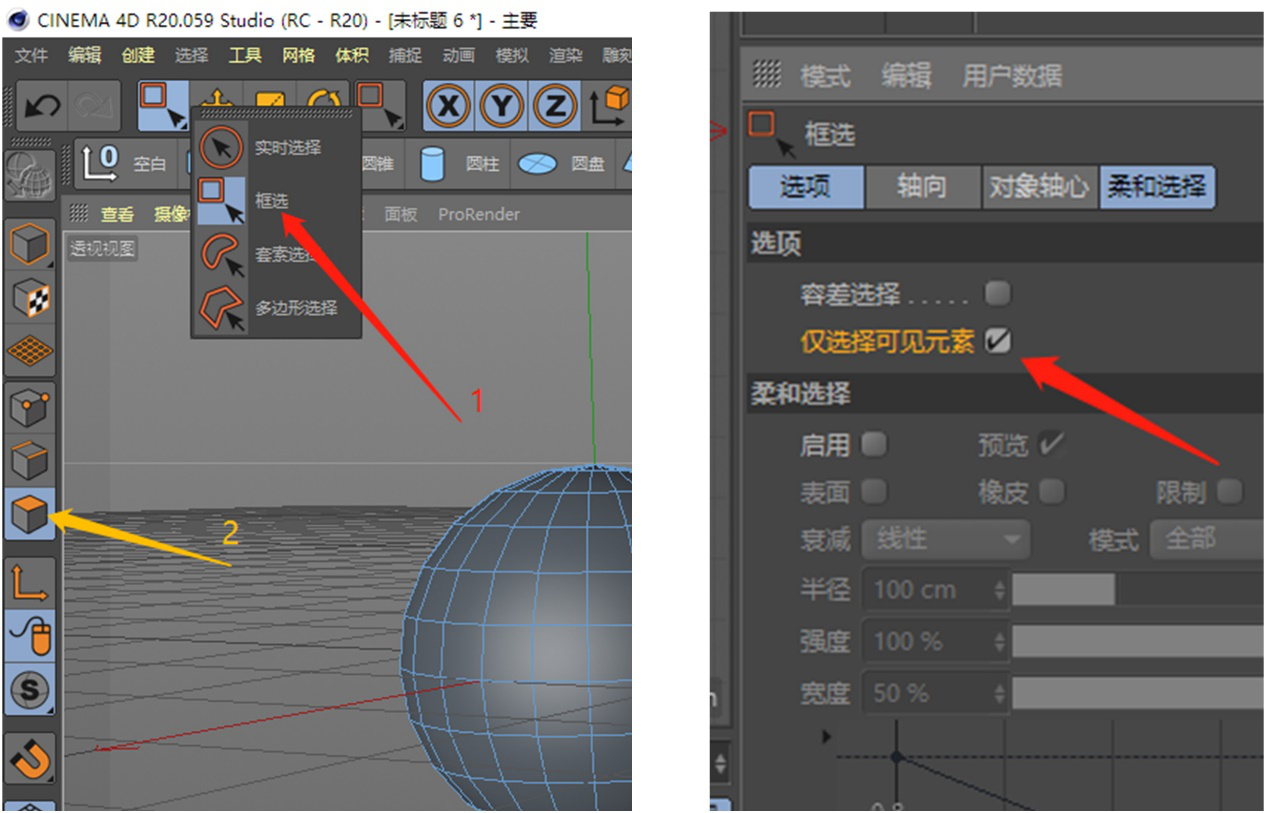Uncheck 仅选择可见元素 checkbox
Viewport: 1266px width, 813px height.
[997, 341]
